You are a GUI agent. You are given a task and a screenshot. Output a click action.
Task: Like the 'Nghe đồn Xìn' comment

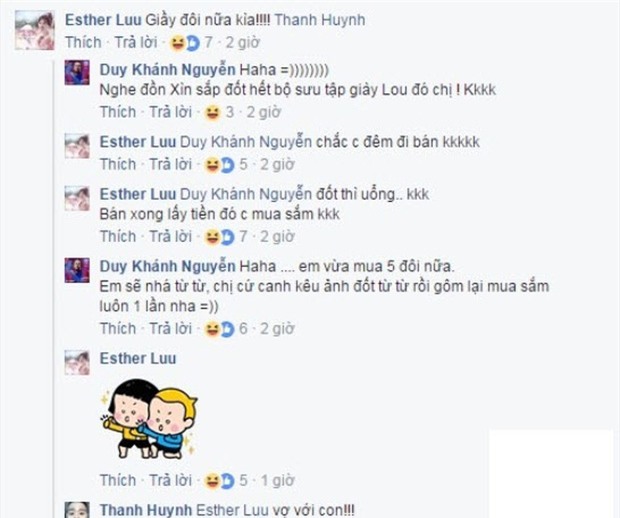tap(118, 112)
